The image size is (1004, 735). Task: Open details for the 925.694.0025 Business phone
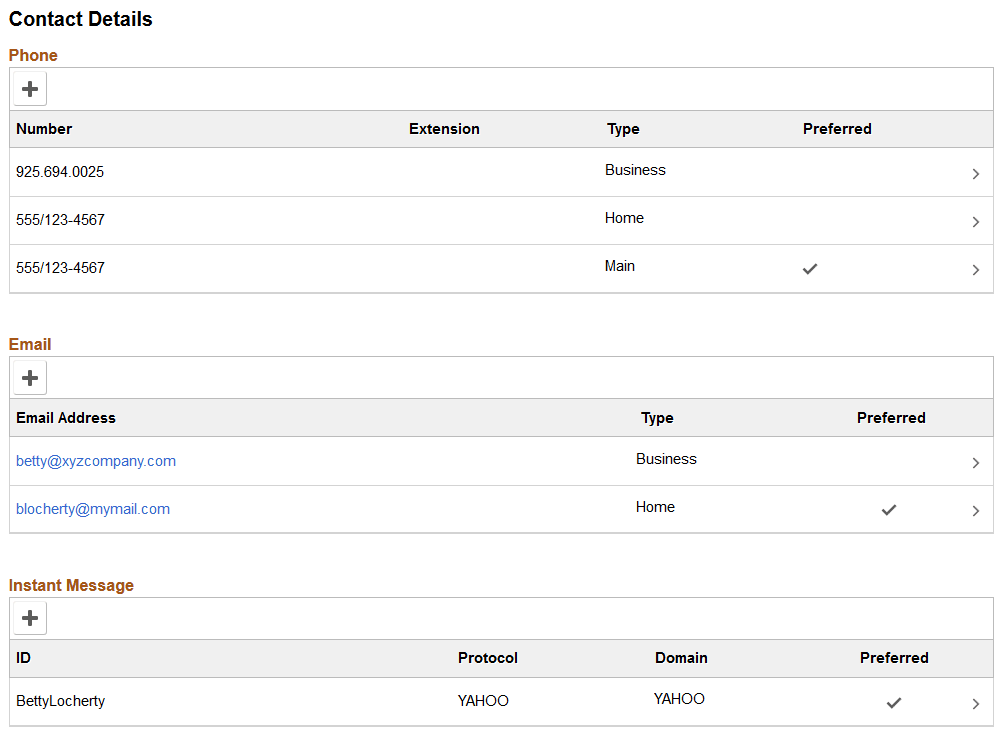tap(975, 173)
